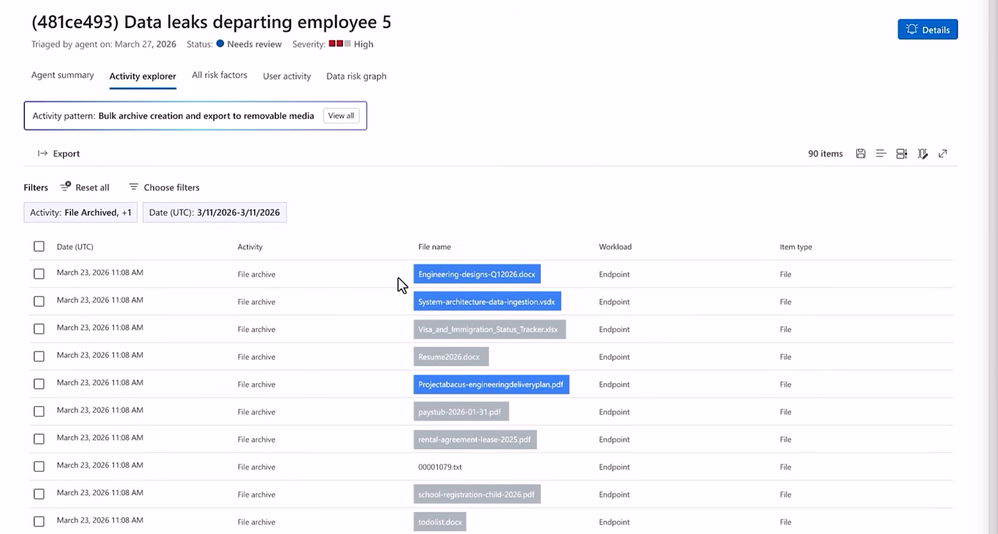Check the Visa_and_Immigration_Status_Tracker.xlsx row checkbox

click(39, 329)
